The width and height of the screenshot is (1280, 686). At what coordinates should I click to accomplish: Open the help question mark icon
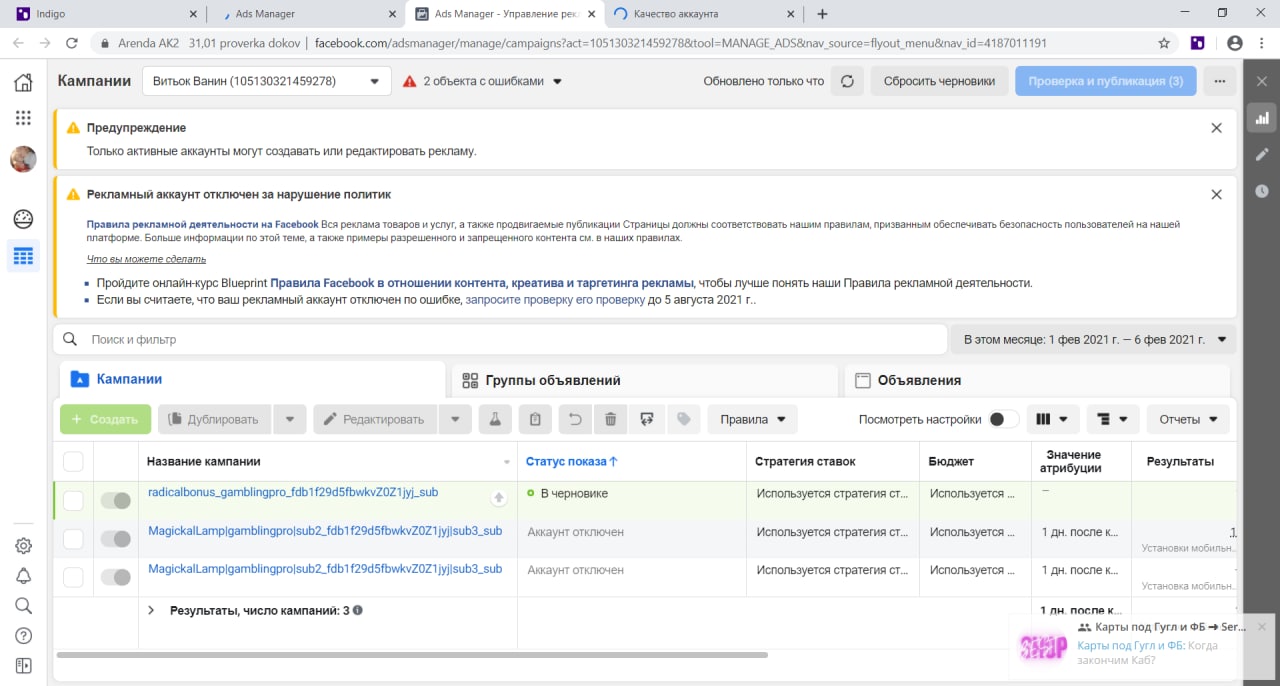click(23, 636)
